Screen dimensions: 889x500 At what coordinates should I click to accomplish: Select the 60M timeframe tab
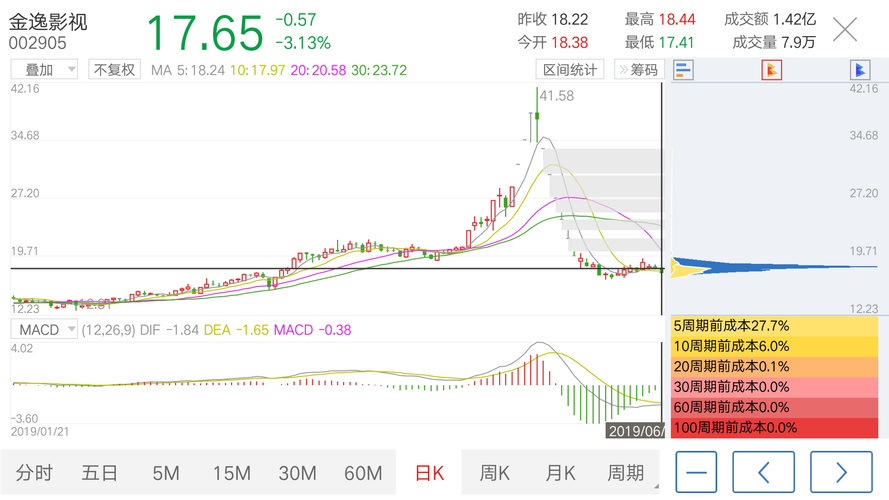pyautogui.click(x=363, y=472)
